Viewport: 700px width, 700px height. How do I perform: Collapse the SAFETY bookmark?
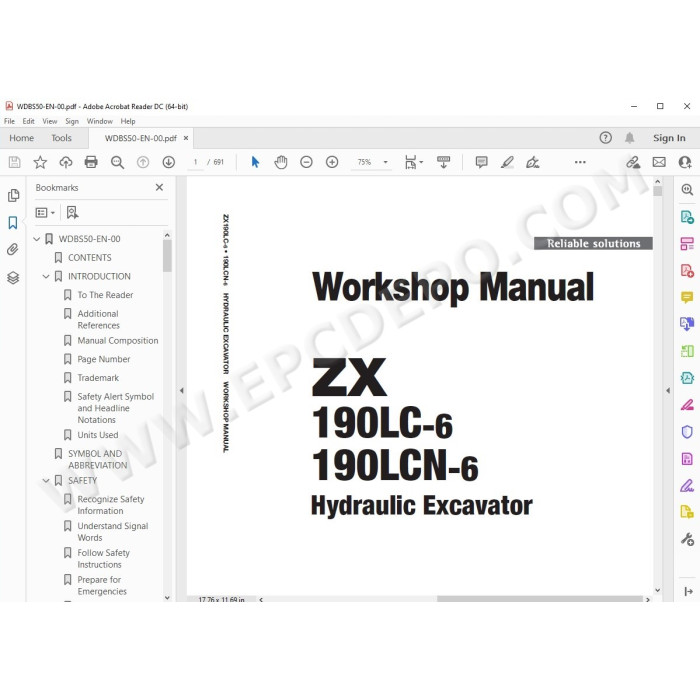(x=46, y=480)
